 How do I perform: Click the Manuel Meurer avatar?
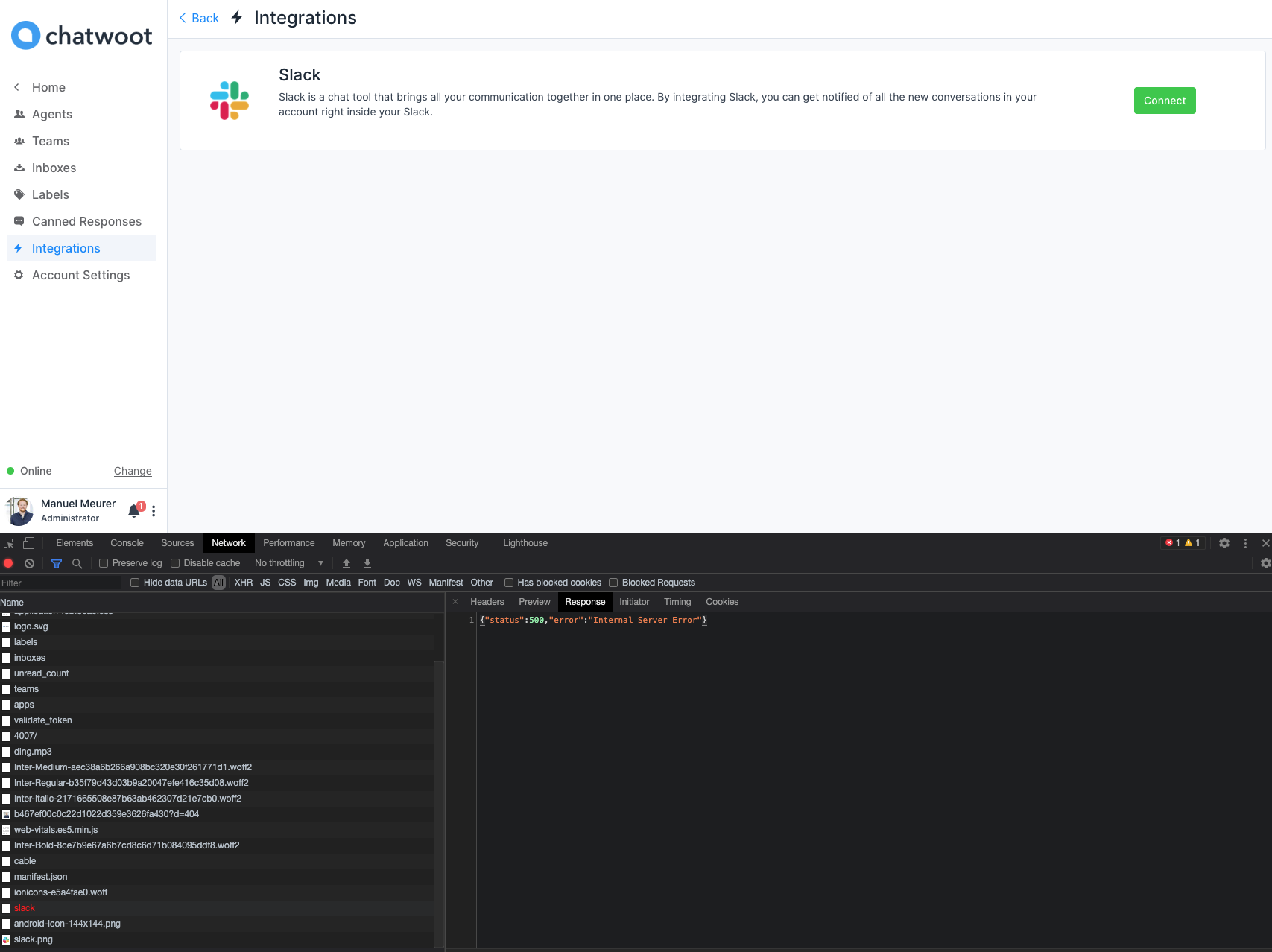coord(20,511)
